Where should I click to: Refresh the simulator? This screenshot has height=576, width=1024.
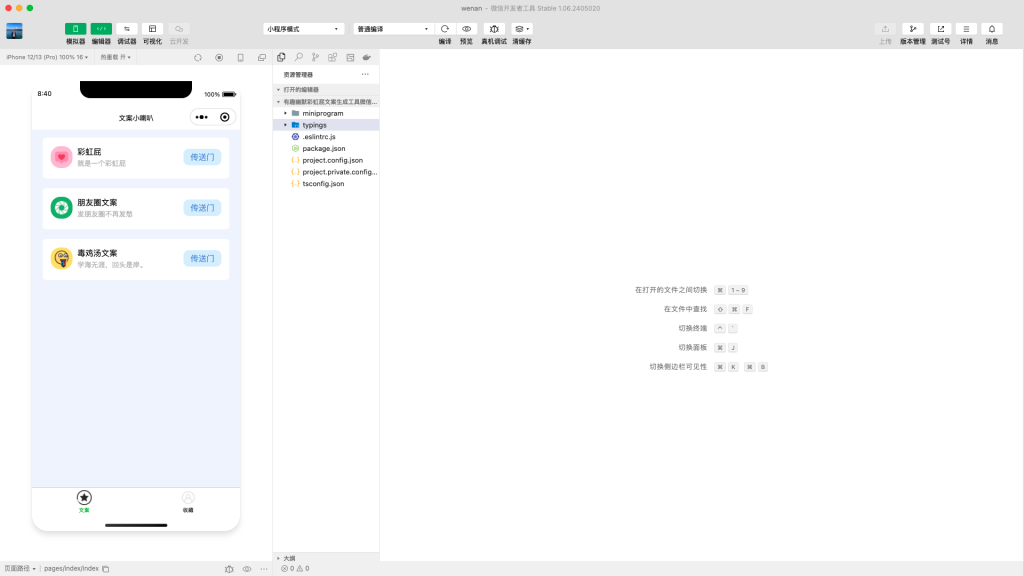198,57
